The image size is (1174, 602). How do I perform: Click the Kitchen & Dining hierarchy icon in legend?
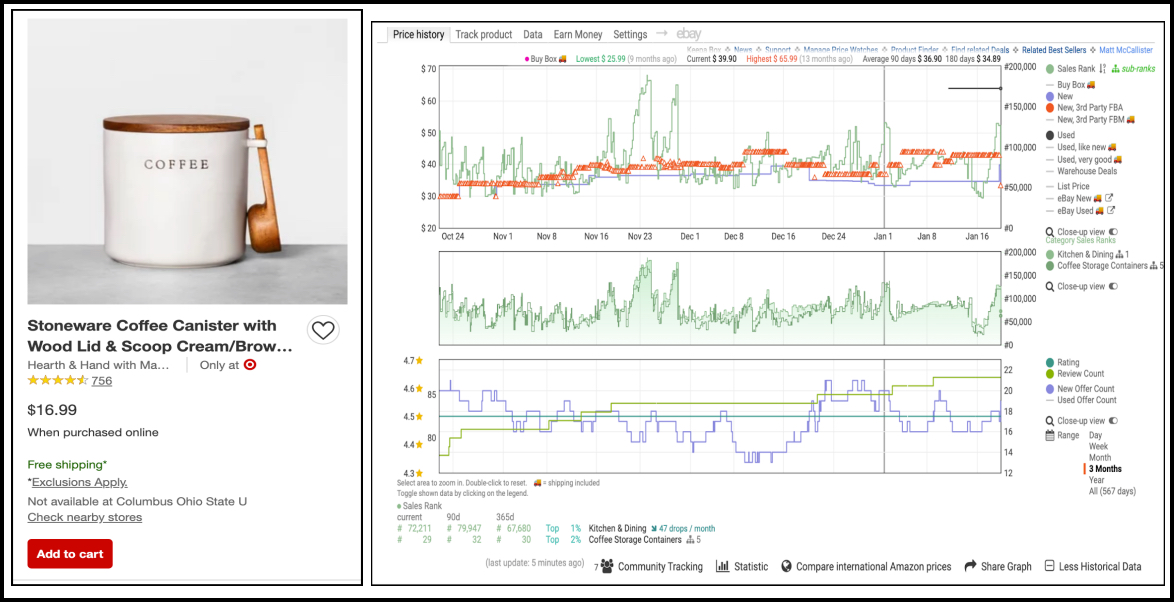[1119, 255]
